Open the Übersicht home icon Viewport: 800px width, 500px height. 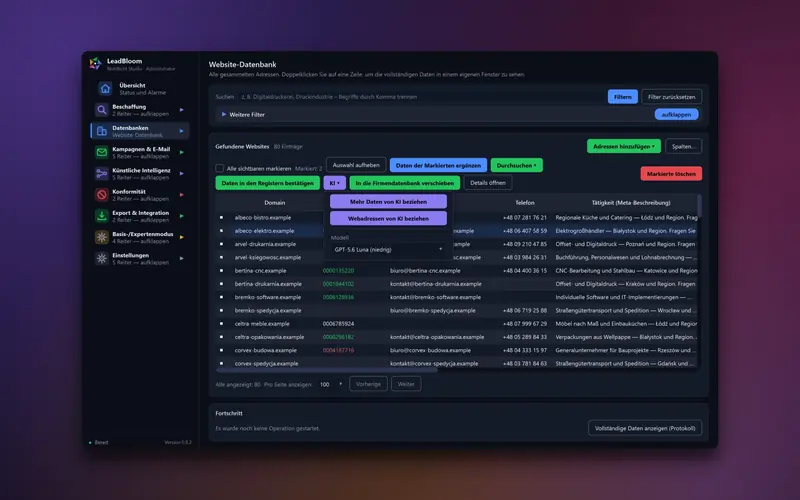(105, 89)
